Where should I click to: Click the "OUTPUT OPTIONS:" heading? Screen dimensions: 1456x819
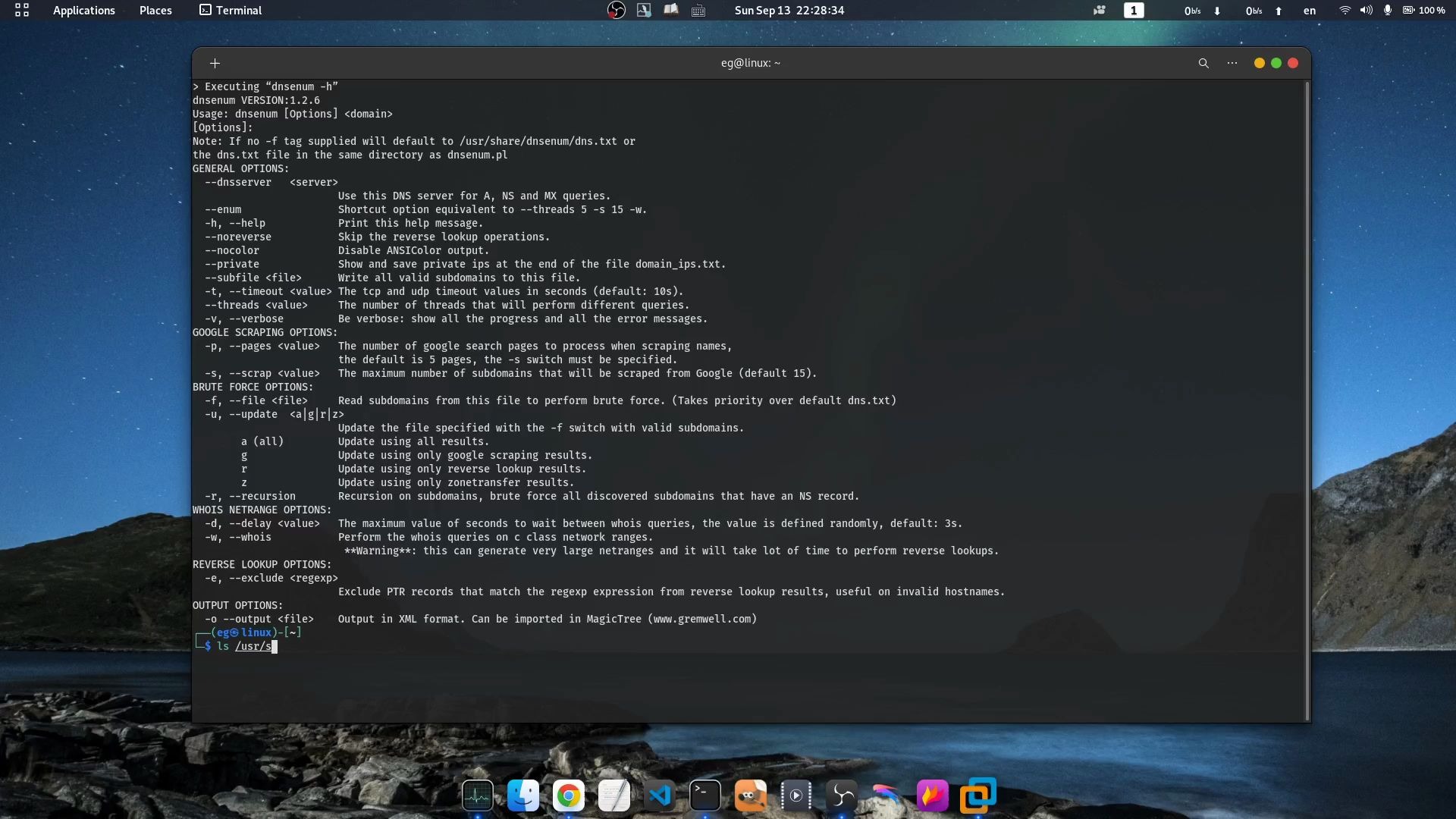[x=238, y=605]
